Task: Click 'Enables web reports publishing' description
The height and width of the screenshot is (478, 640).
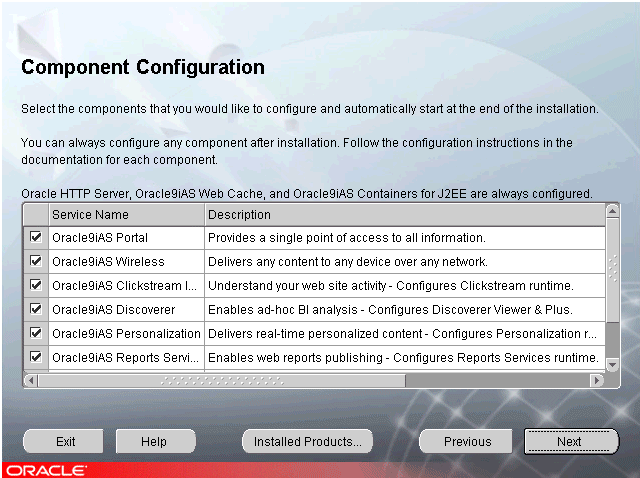Action: click(405, 358)
